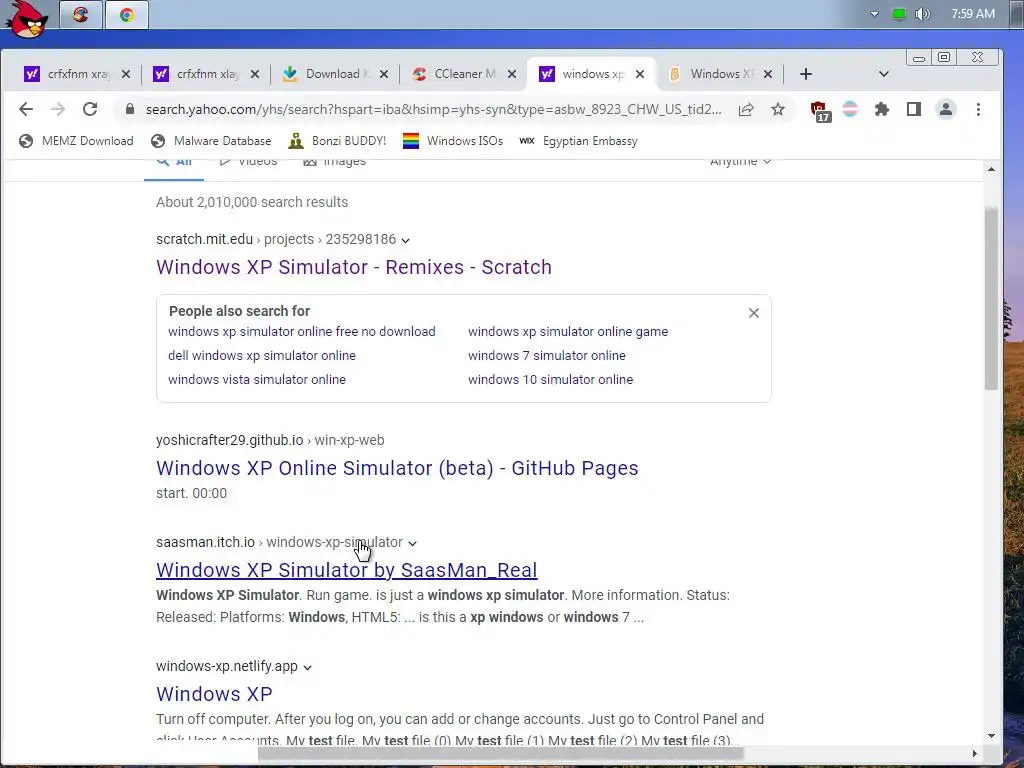Expand the saasman.itch.io result chevron
Screen dimensions: 1024x768
pos(412,543)
